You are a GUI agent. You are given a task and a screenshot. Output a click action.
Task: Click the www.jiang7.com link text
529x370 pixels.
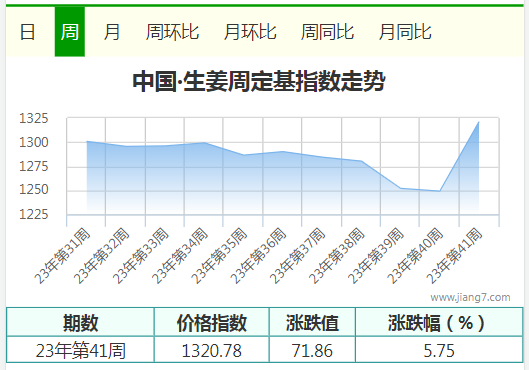[470, 297]
